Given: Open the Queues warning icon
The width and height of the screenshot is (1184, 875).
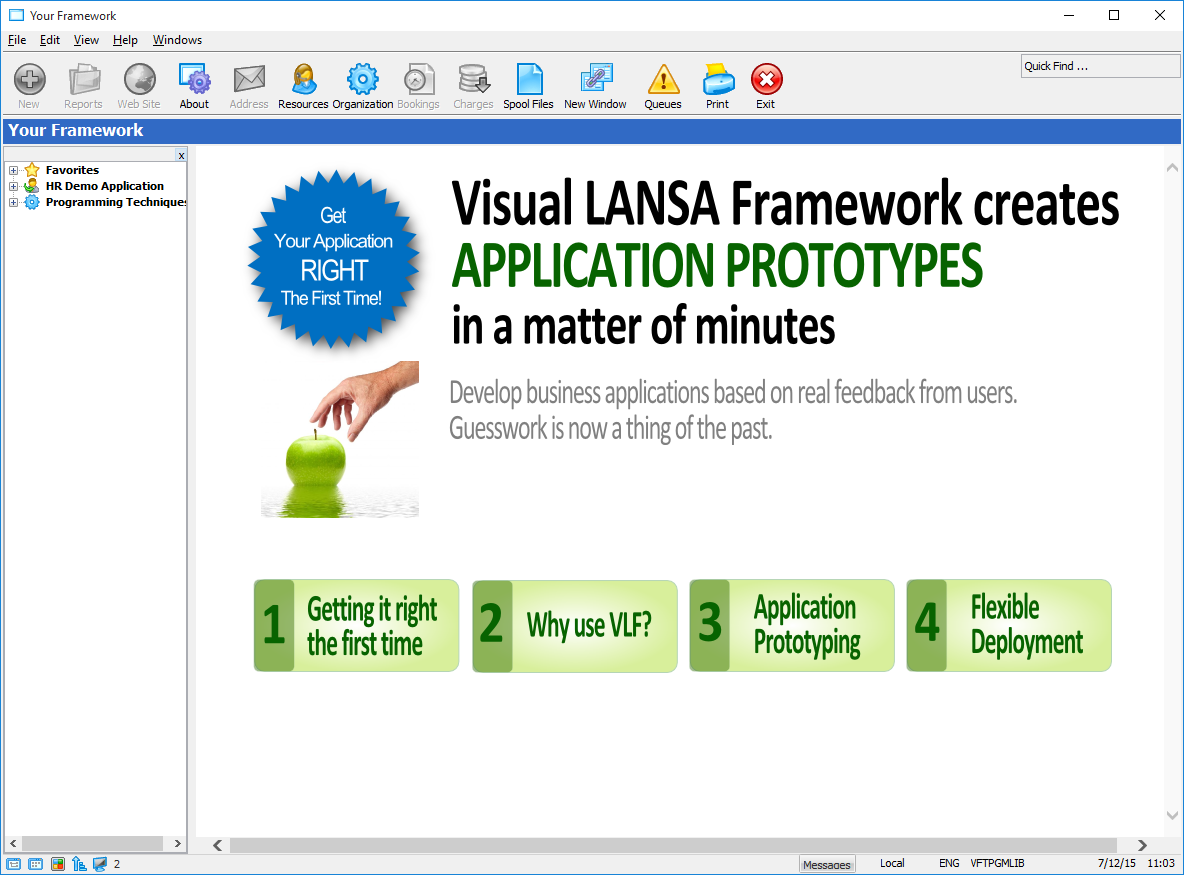Looking at the screenshot, I should 663,79.
